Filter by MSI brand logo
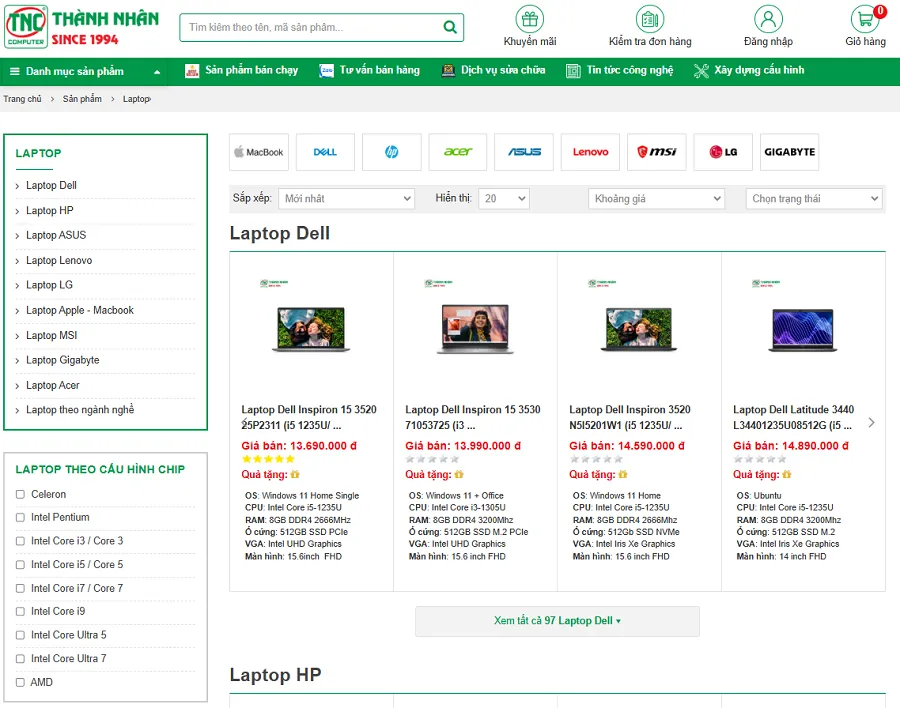 [x=657, y=152]
